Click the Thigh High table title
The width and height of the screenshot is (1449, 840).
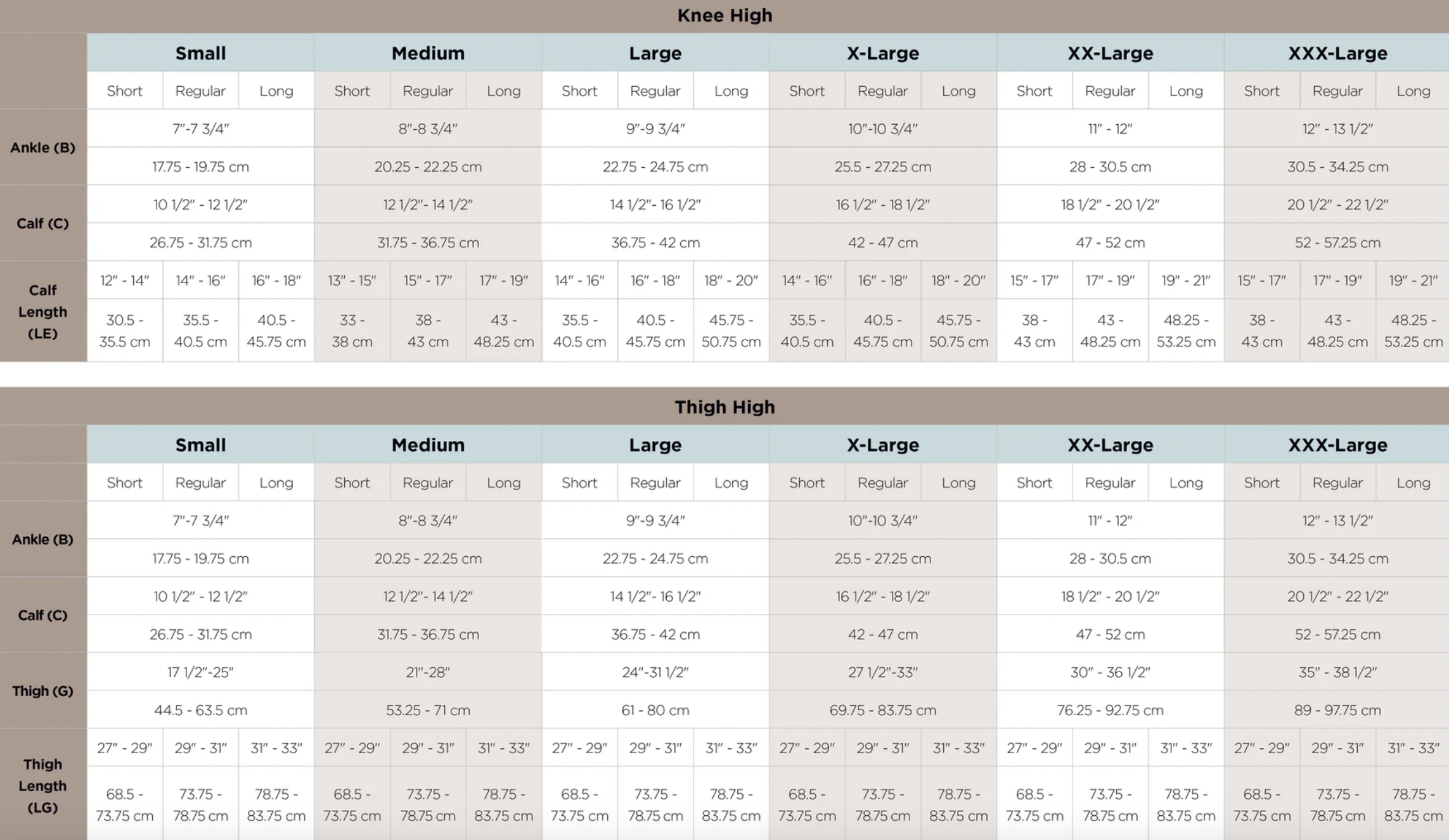pos(724,407)
